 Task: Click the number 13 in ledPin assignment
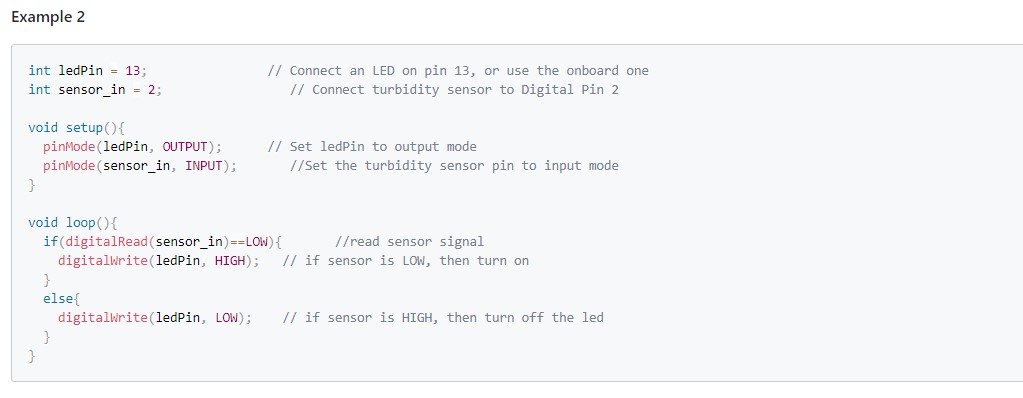pyautogui.click(x=132, y=70)
